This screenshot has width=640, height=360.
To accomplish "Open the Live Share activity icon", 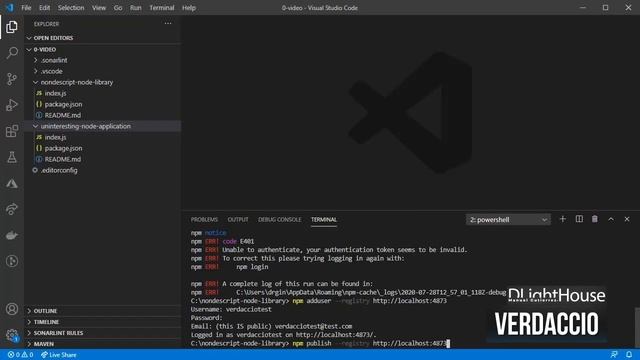I will click(x=12, y=209).
